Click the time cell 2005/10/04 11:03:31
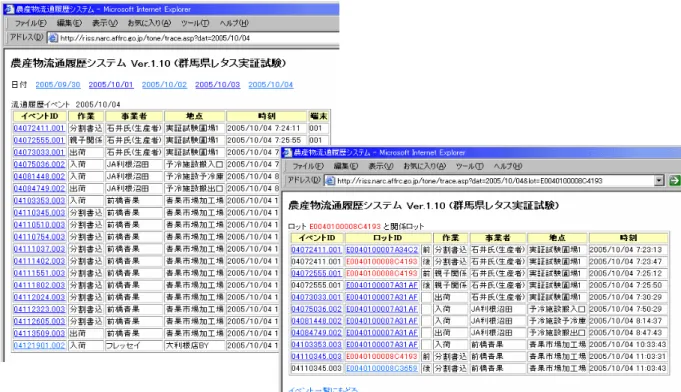The width and height of the screenshot is (681, 392). tap(628, 356)
